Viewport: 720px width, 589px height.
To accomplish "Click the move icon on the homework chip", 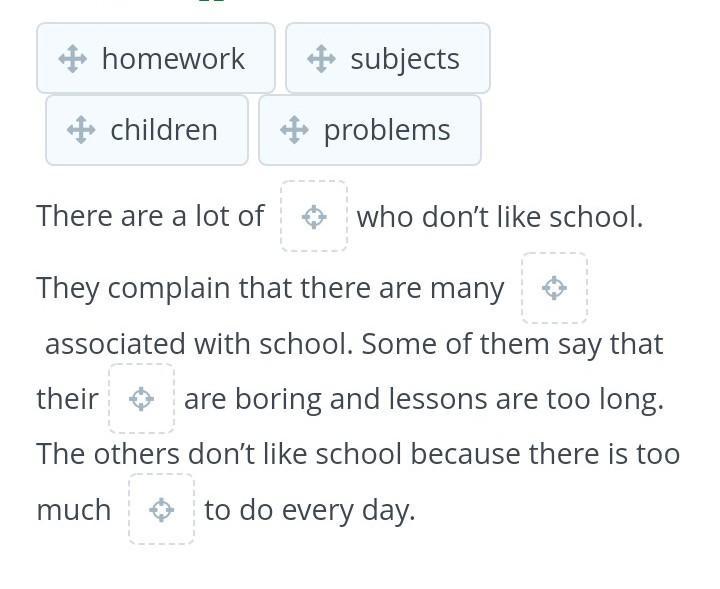I will [73, 59].
